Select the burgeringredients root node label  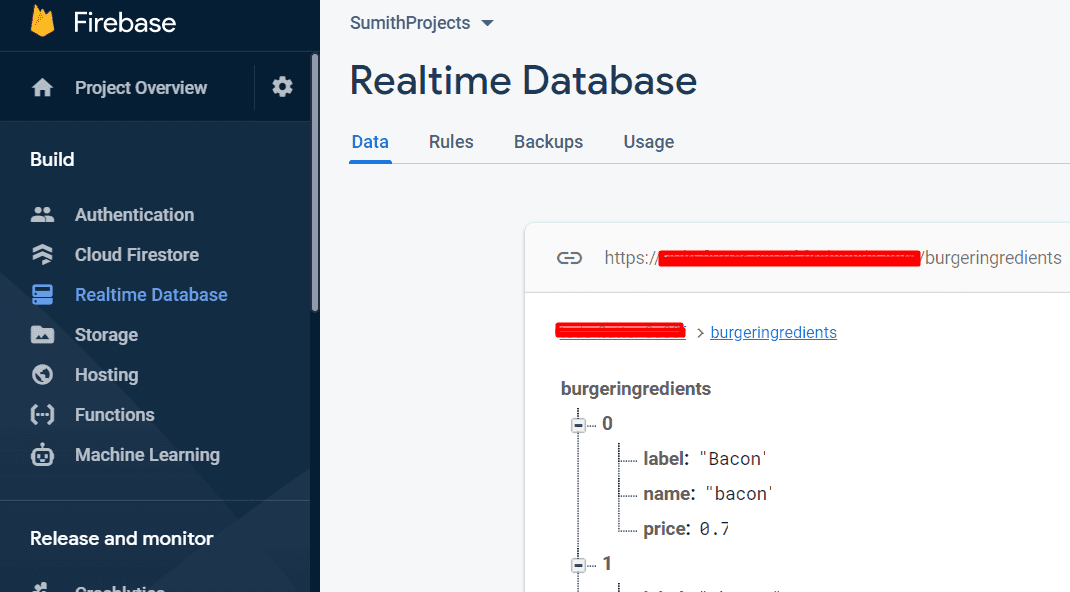coord(635,389)
